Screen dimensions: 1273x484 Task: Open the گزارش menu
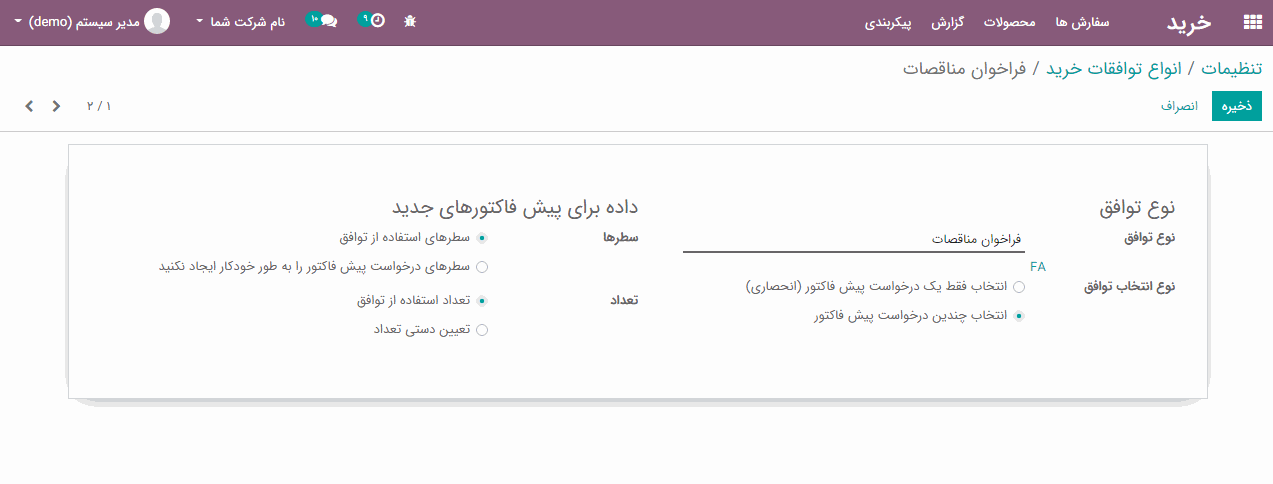[x=948, y=21]
